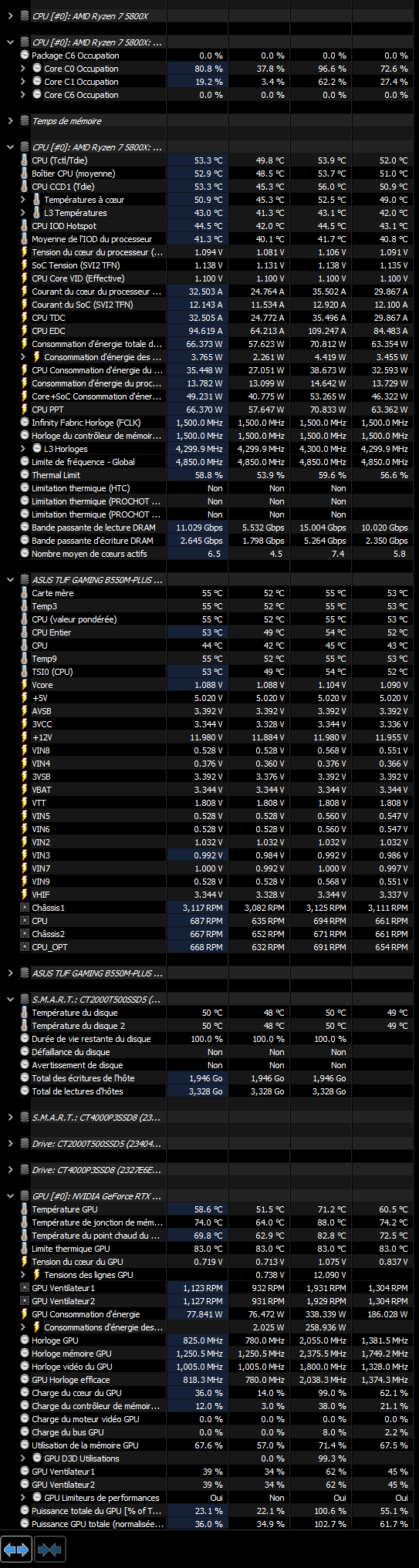The width and height of the screenshot is (419, 1568).
Task: Expand the Core C0 Occupation row
Action: (22, 69)
